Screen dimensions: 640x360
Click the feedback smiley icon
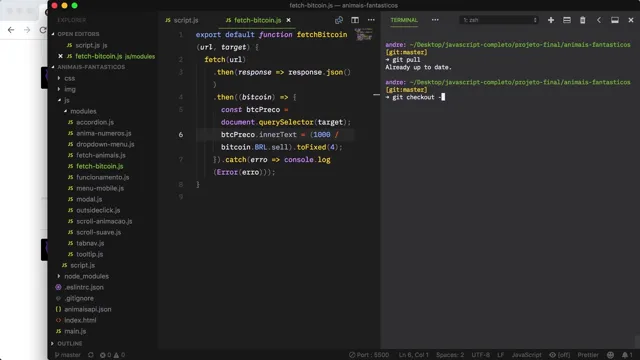(610, 355)
